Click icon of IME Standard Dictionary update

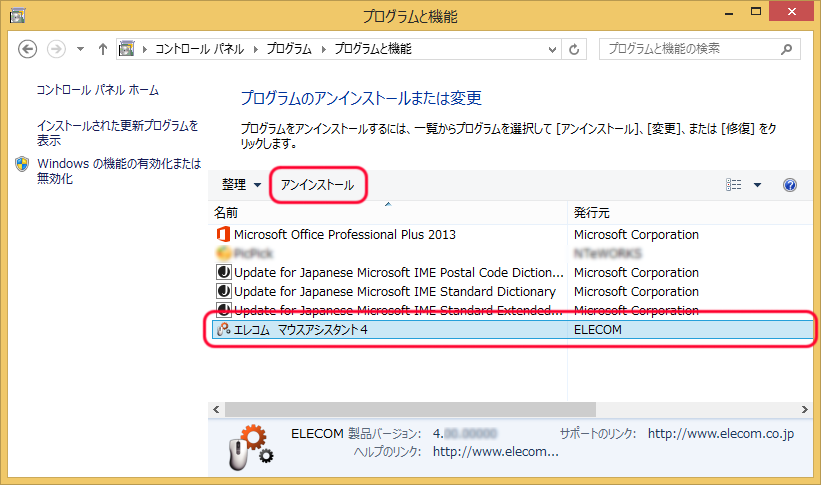point(224,291)
